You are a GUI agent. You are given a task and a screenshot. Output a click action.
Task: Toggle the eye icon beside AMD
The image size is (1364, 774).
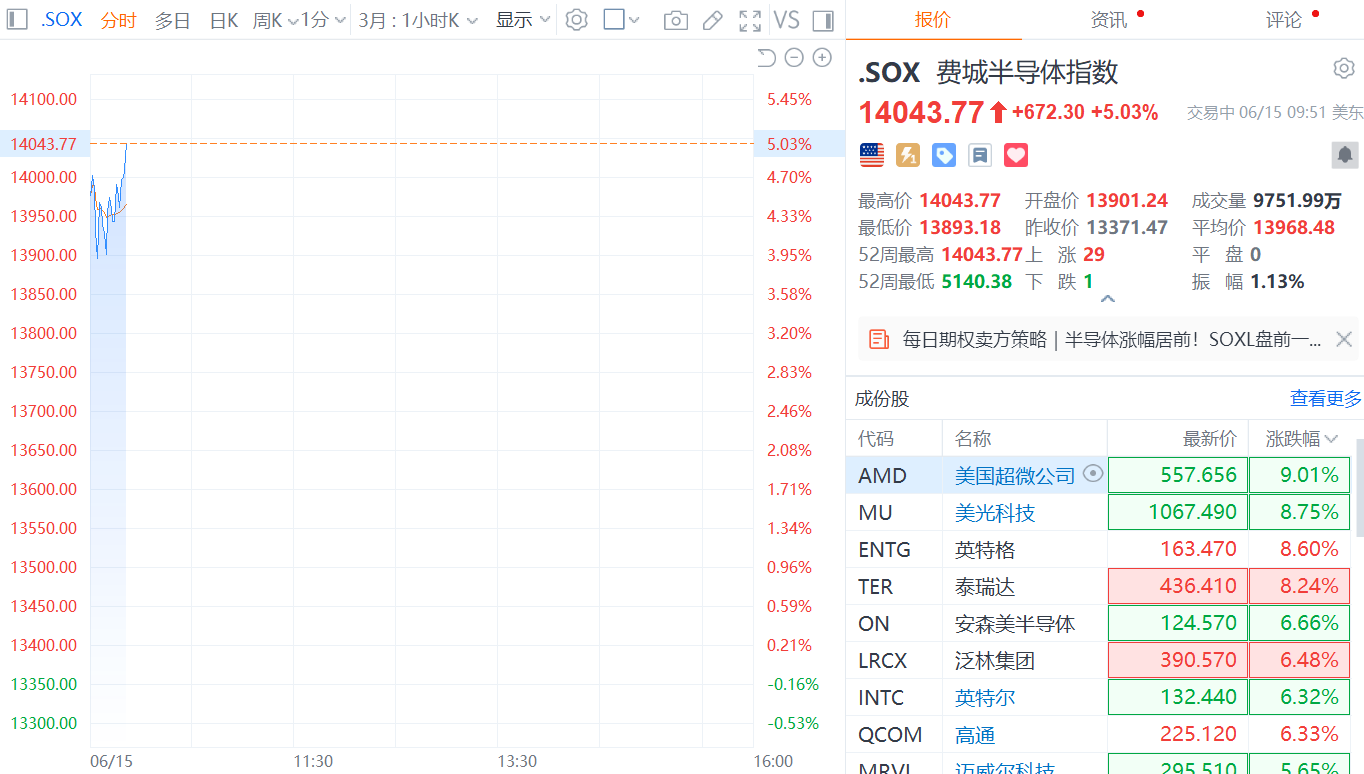tap(1093, 474)
